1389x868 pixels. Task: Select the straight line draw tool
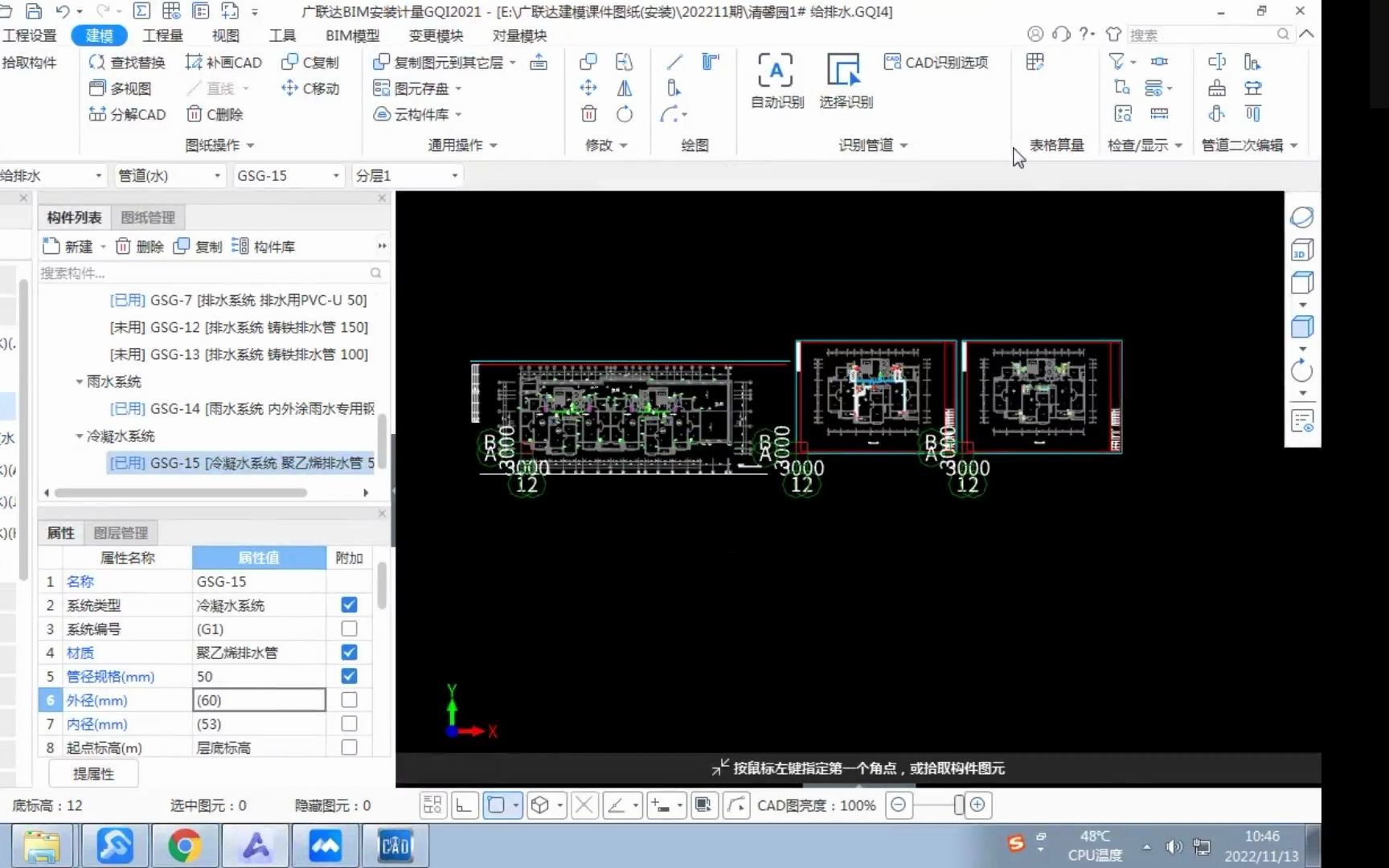click(674, 62)
